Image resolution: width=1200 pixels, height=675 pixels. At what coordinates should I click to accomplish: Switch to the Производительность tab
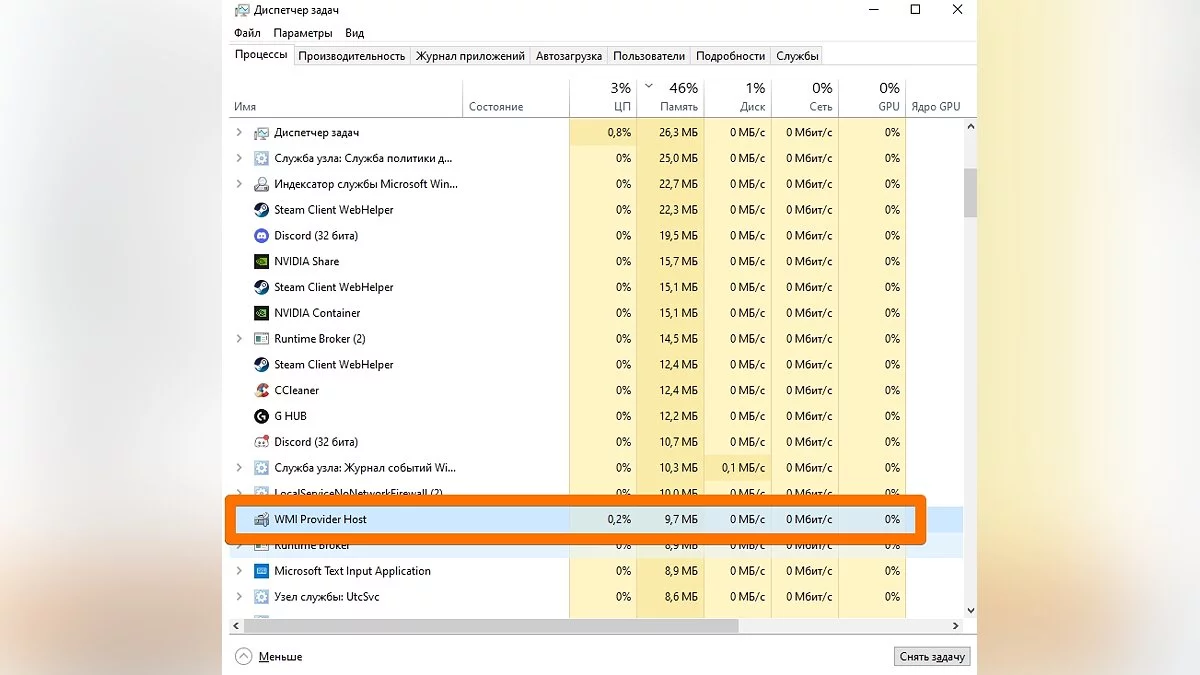coord(351,56)
